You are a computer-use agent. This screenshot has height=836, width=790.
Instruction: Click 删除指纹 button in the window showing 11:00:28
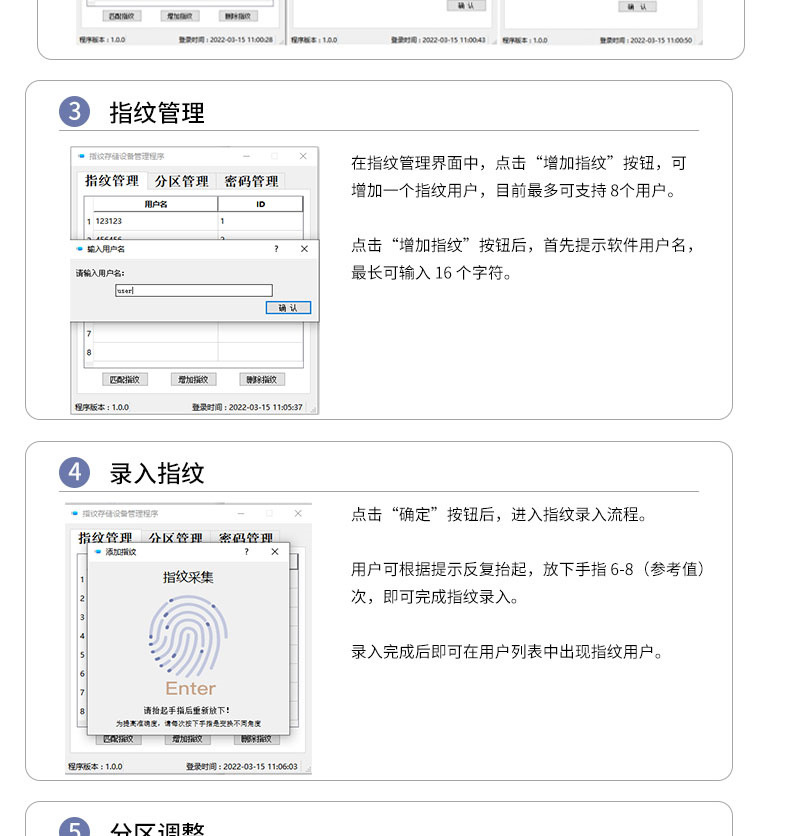coord(238,16)
